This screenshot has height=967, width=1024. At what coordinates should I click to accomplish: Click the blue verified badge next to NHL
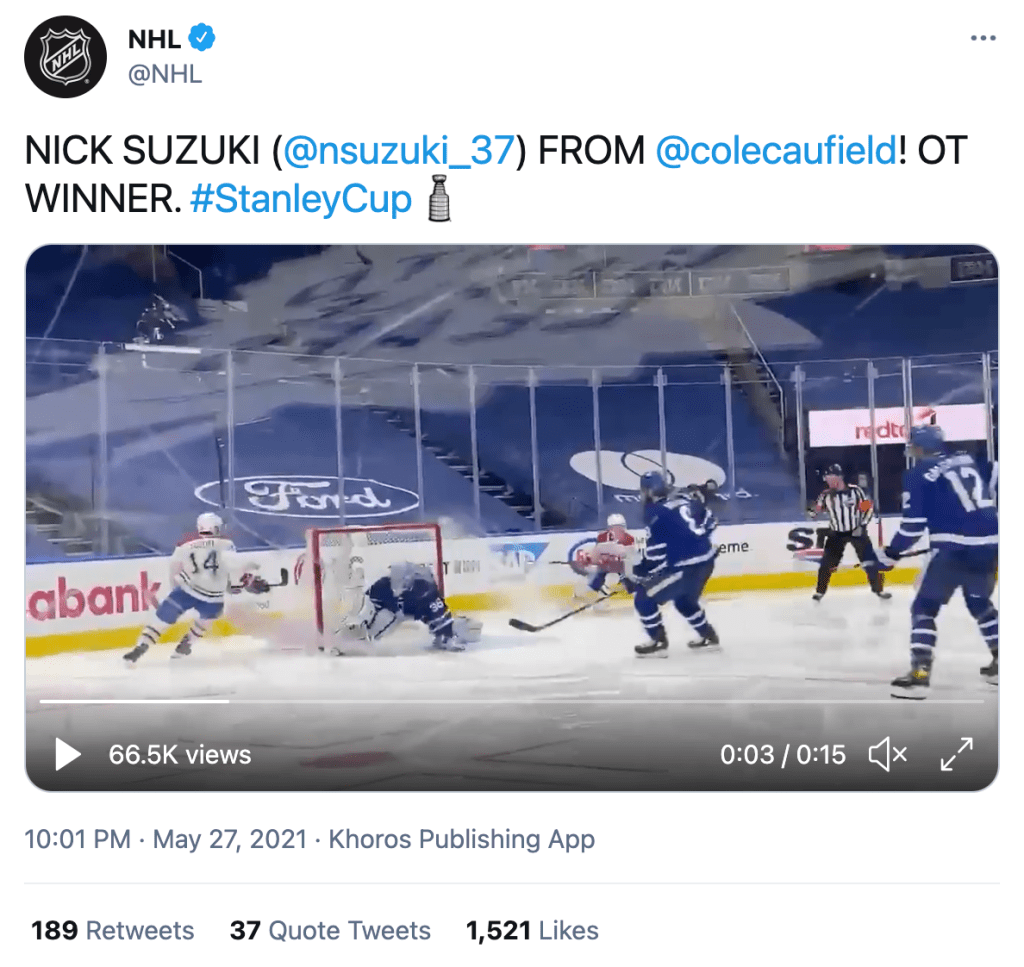point(204,40)
